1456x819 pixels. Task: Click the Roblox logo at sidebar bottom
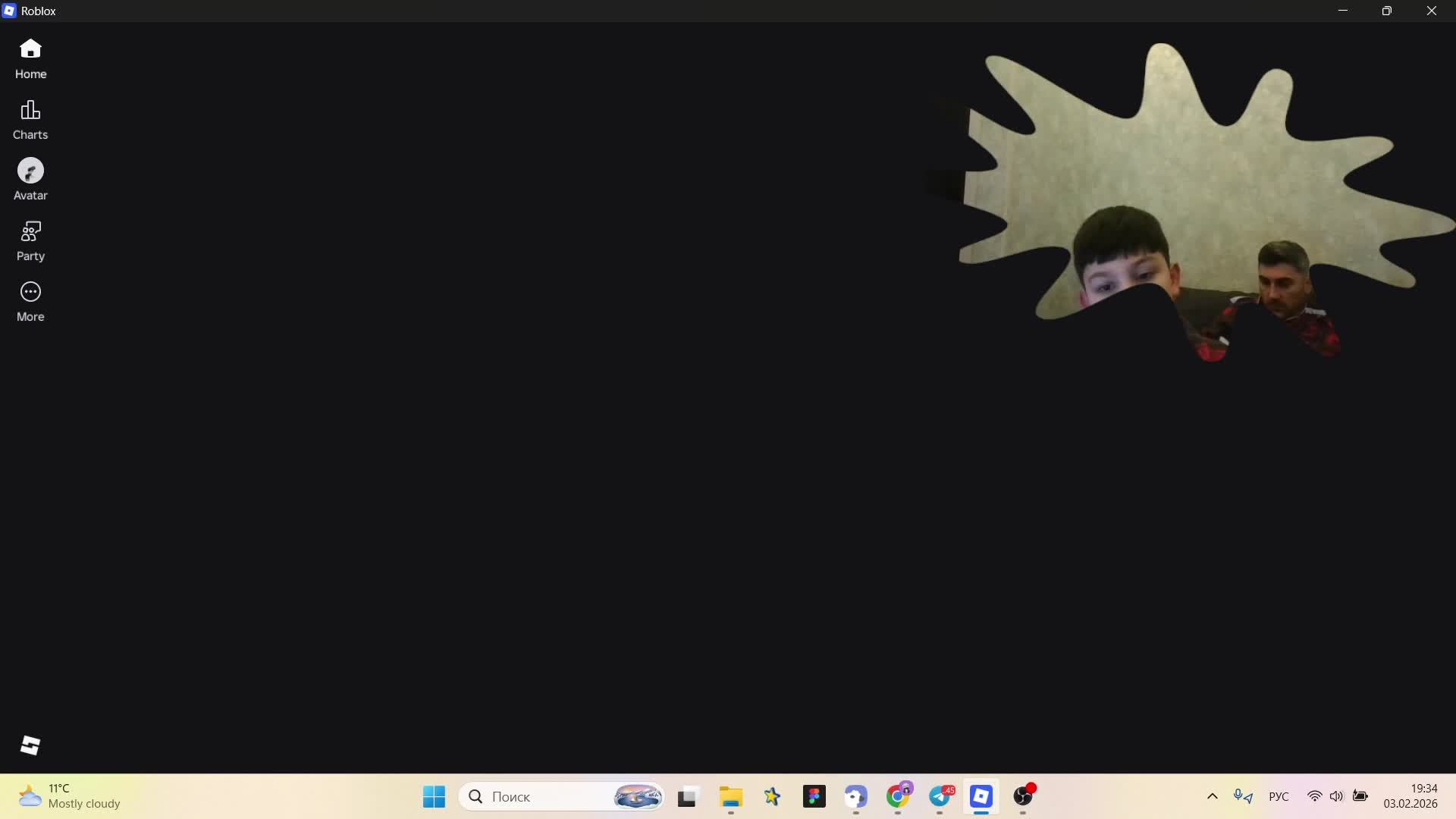click(30, 745)
